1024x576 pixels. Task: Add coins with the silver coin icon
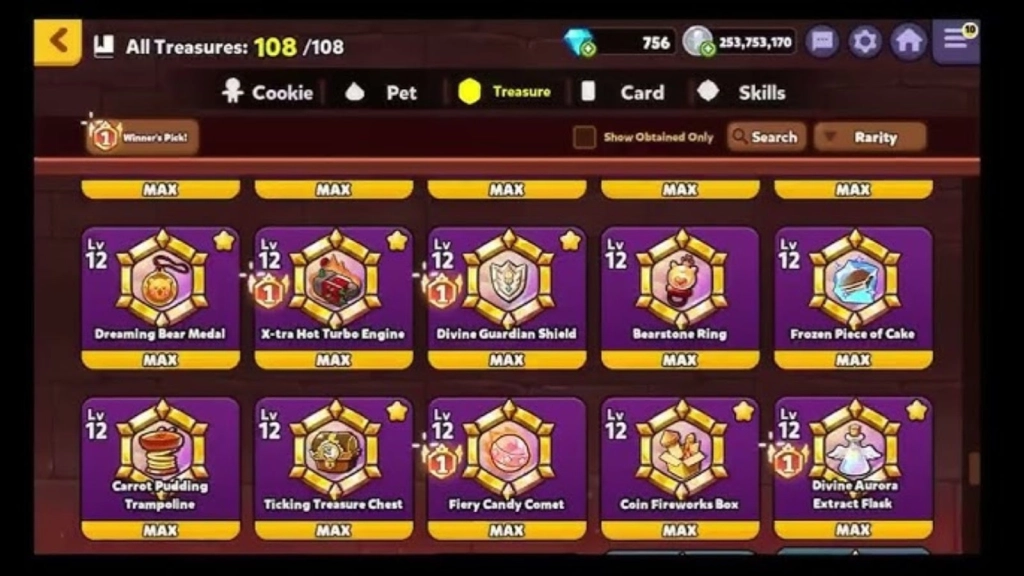tap(698, 42)
